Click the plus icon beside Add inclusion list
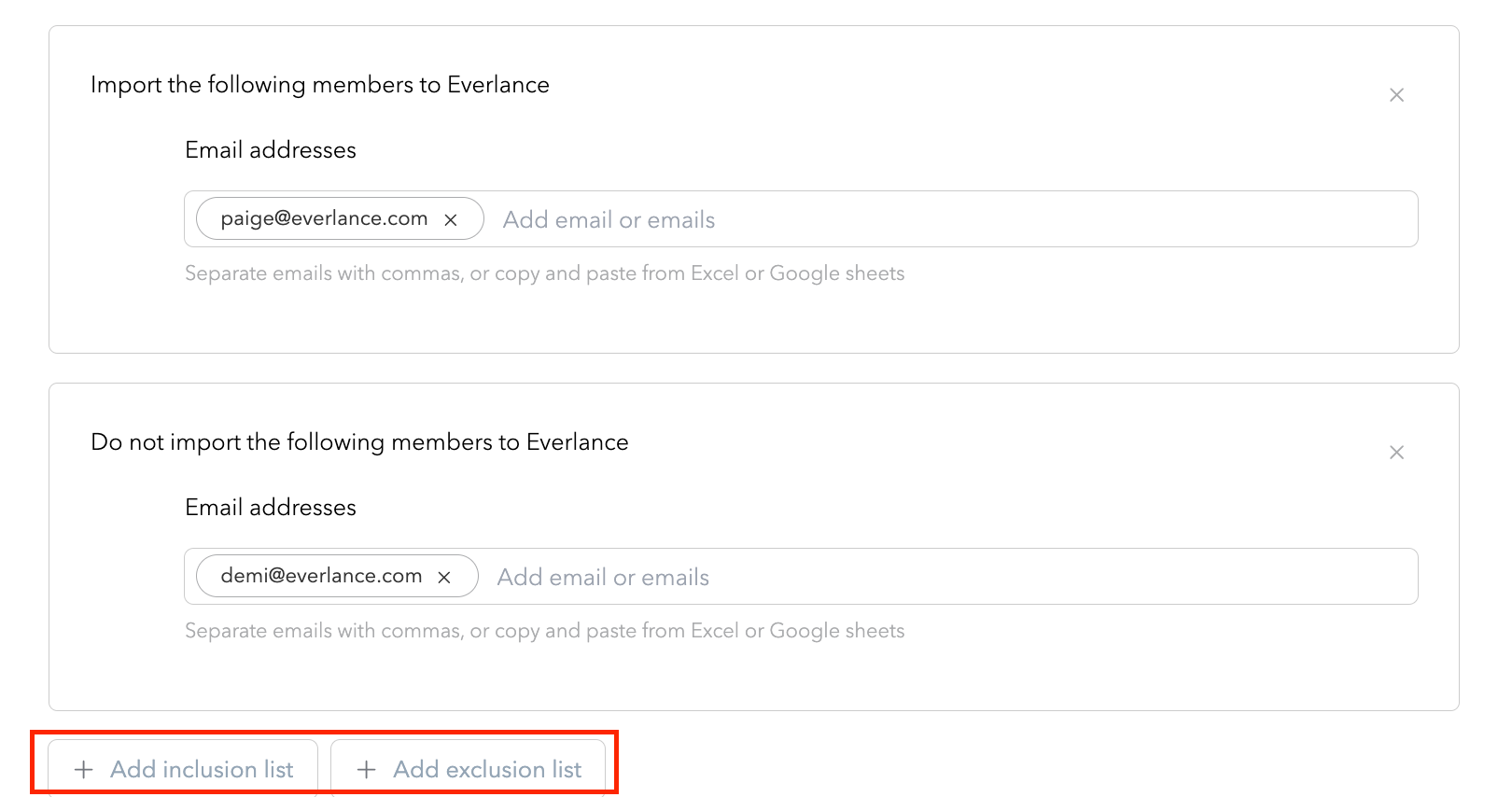Screen dimensions: 1512x797 pyautogui.click(x=84, y=769)
